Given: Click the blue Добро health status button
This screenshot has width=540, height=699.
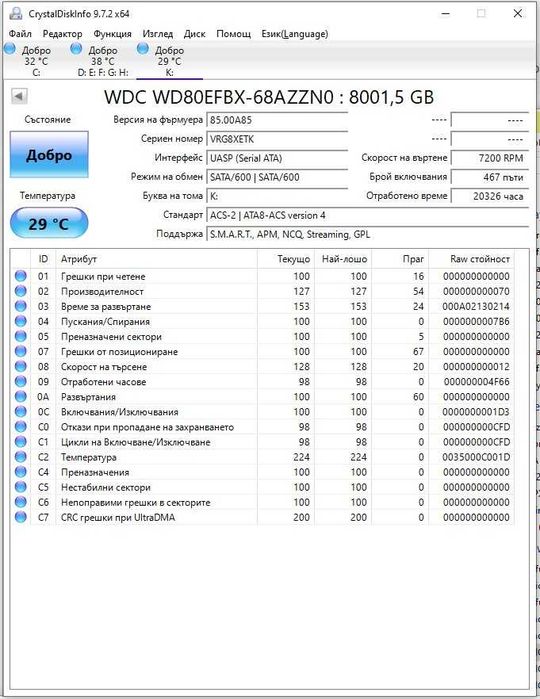Looking at the screenshot, I should pos(49,155).
